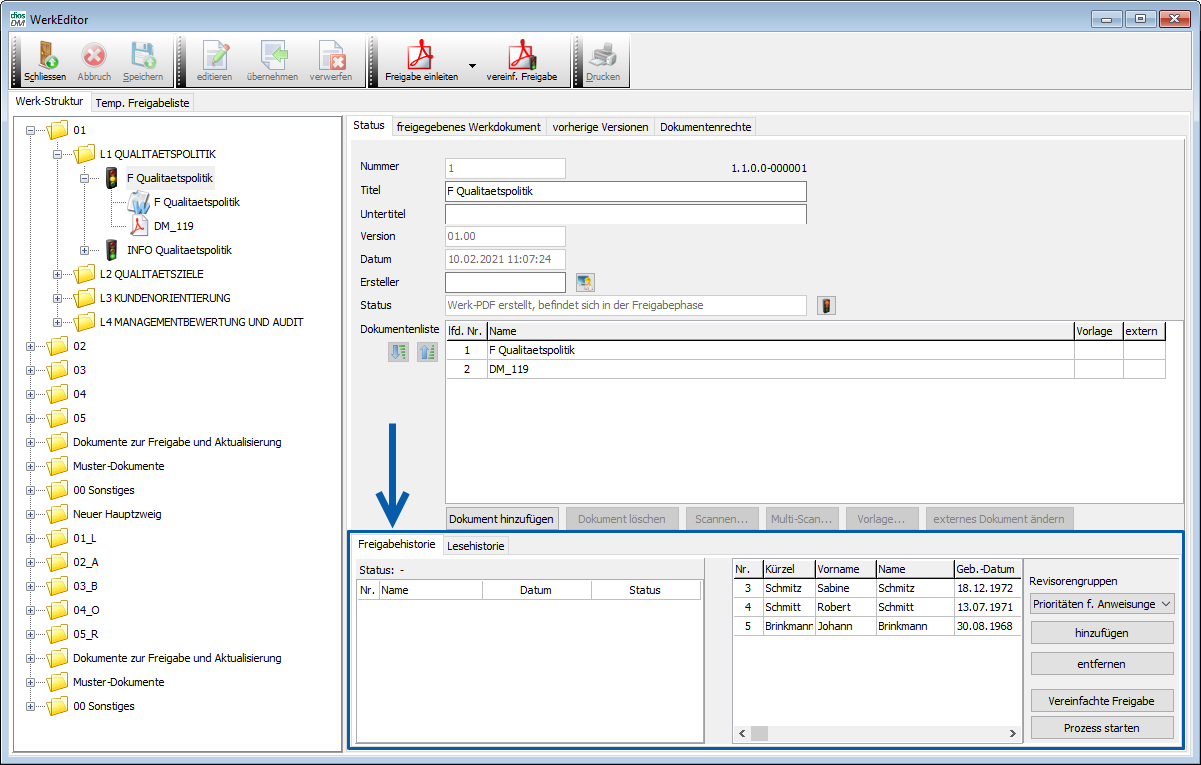
Task: Switch to Temp. Freigabeliste tab
Action: pos(142,103)
